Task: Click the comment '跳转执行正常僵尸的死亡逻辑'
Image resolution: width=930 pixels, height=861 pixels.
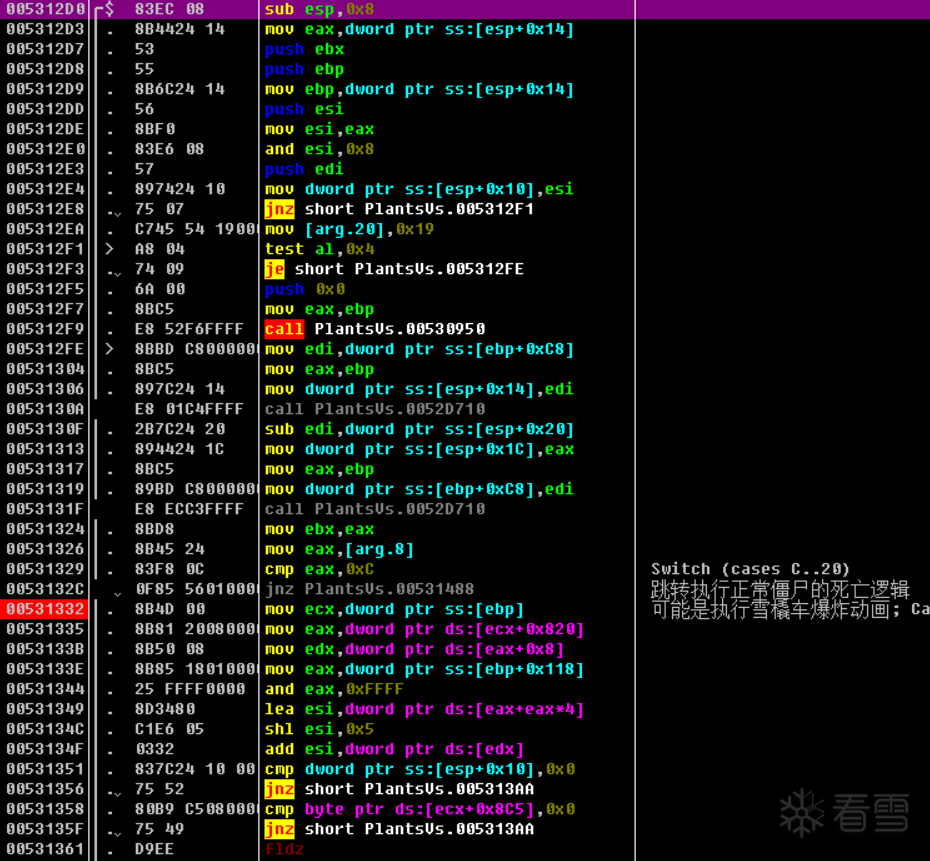Action: click(x=780, y=589)
